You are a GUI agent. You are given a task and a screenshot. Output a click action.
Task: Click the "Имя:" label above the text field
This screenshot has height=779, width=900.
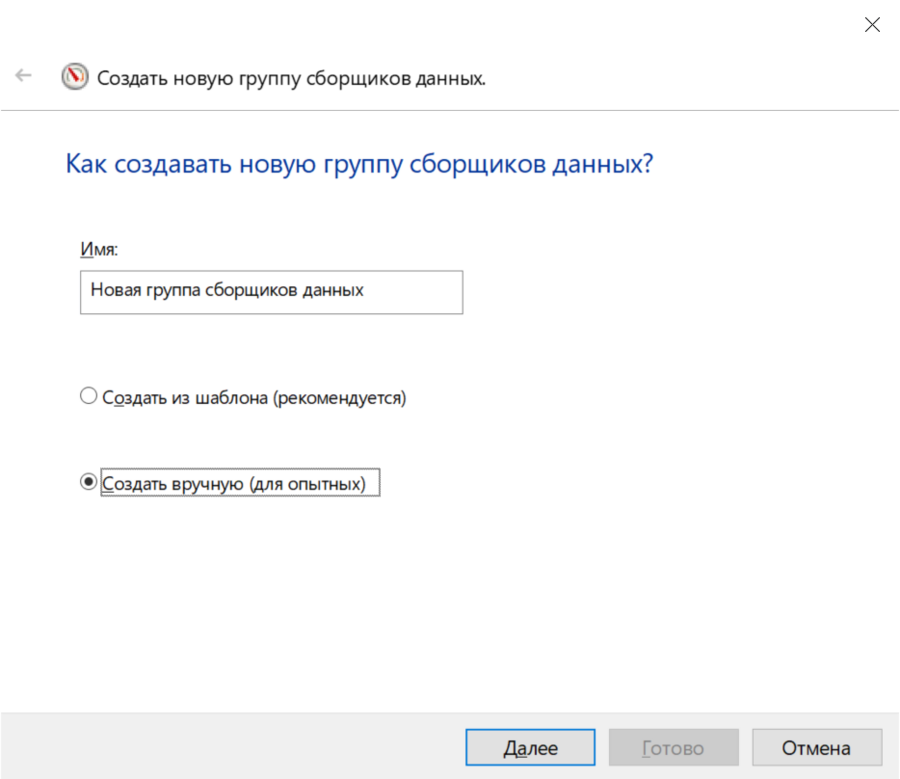[x=99, y=247]
